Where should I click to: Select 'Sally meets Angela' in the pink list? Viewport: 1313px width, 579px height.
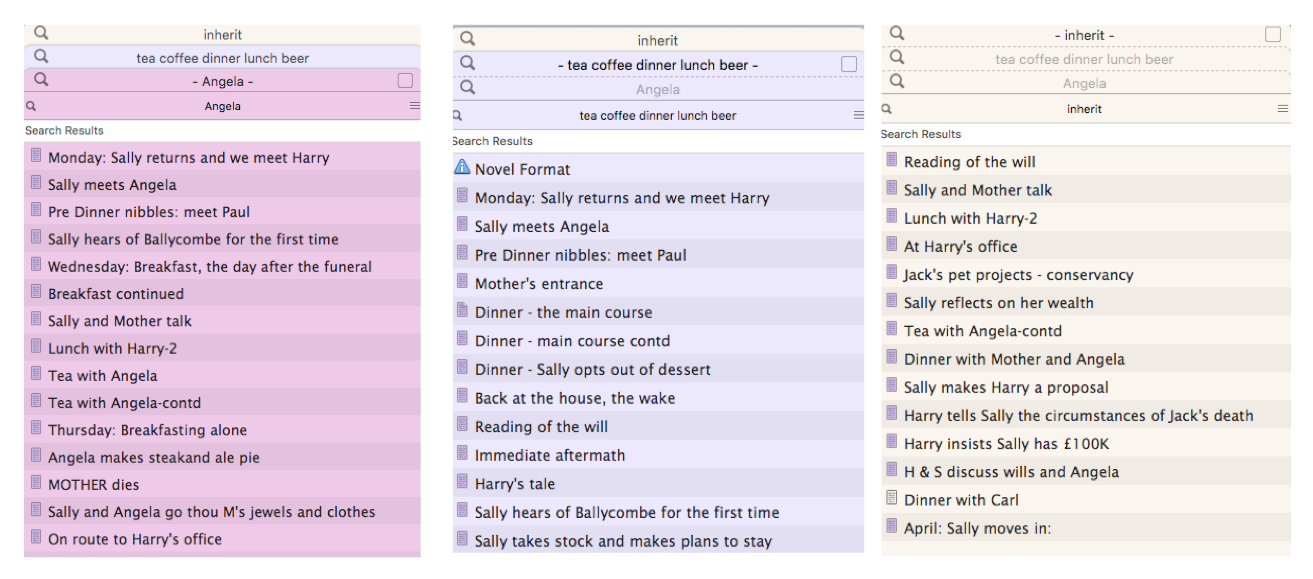point(222,184)
